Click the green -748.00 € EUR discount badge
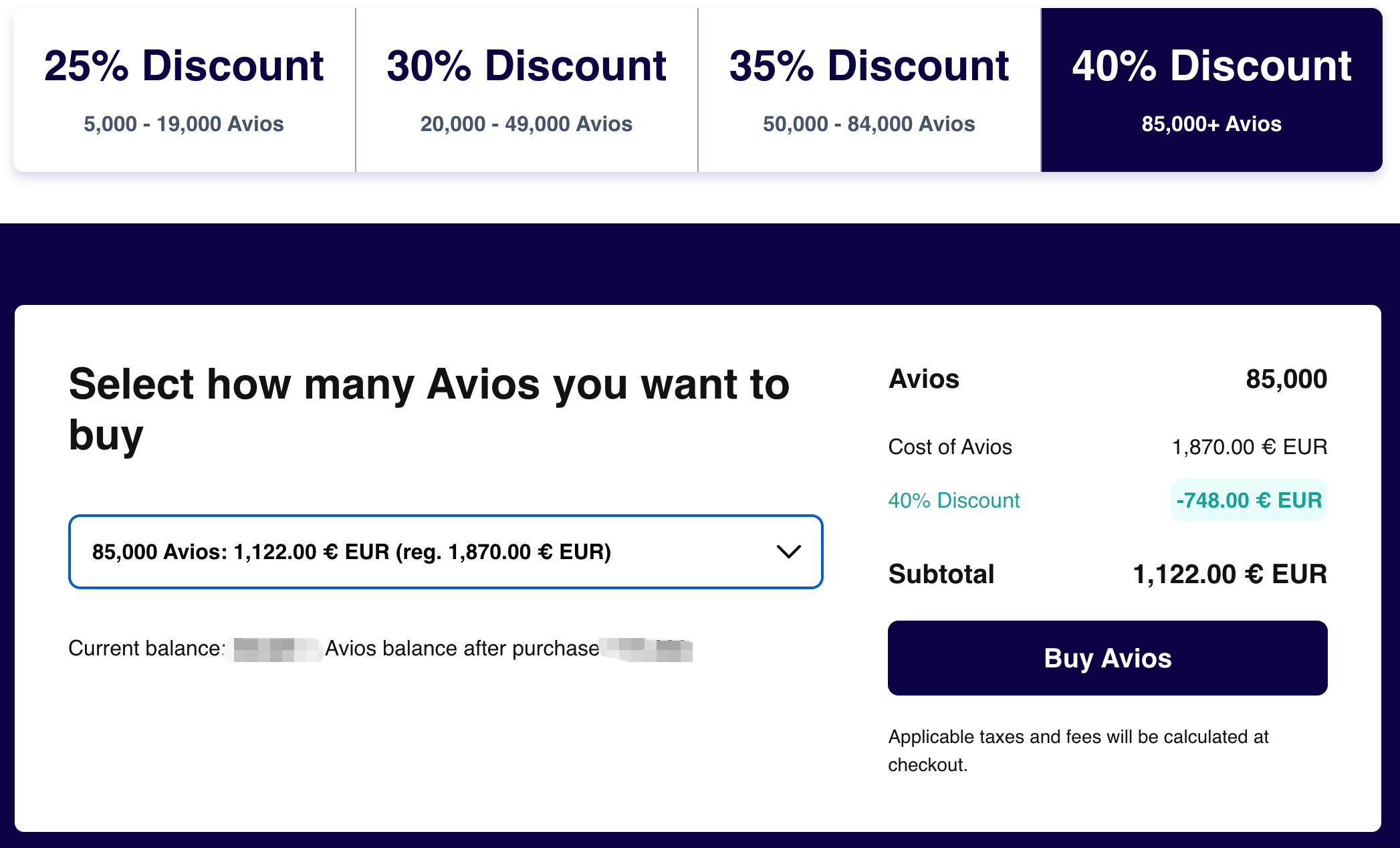This screenshot has height=848, width=1400. click(1249, 500)
